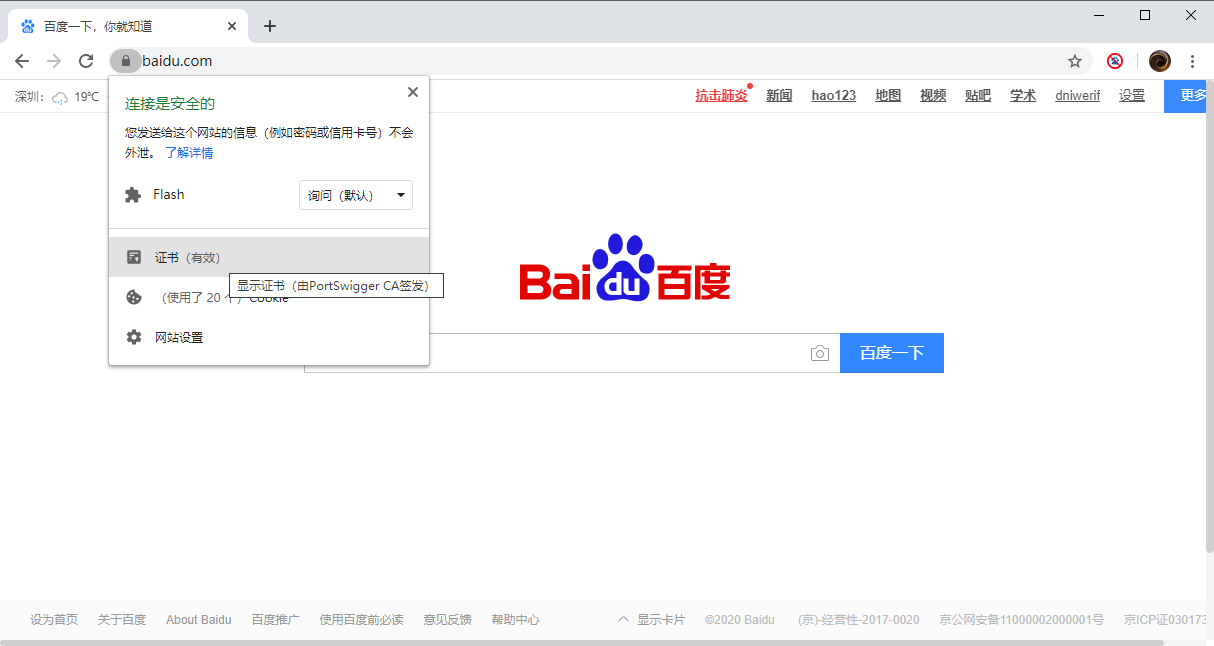Open the Chrome three-dot menu

pyautogui.click(x=1192, y=61)
